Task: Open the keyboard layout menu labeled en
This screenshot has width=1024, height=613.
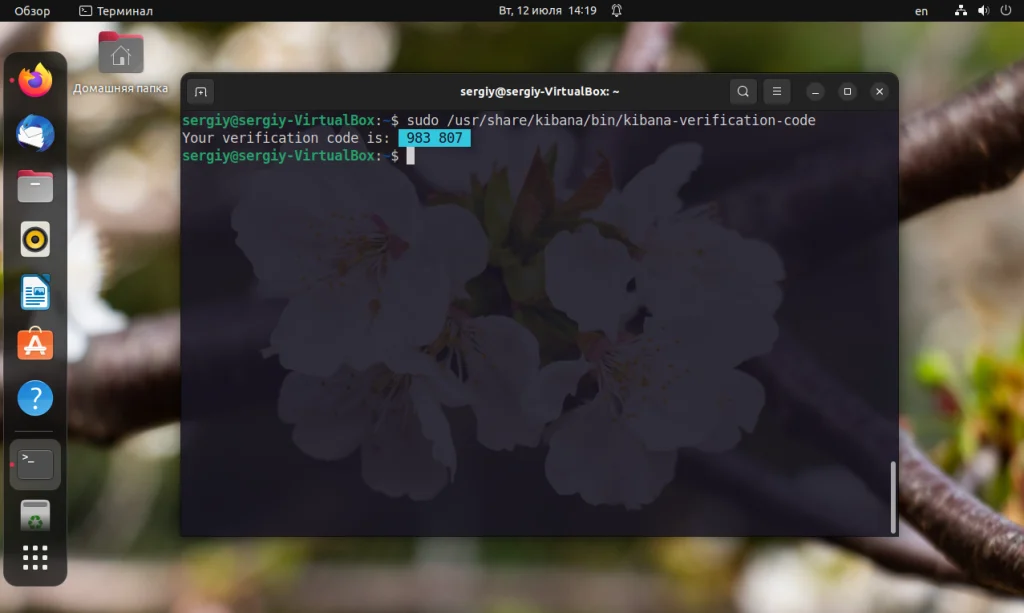Action: coord(921,11)
